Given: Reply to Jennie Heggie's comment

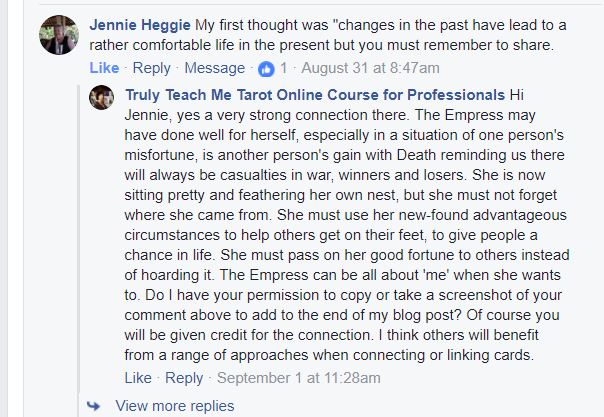Looking at the screenshot, I should coord(152,68).
